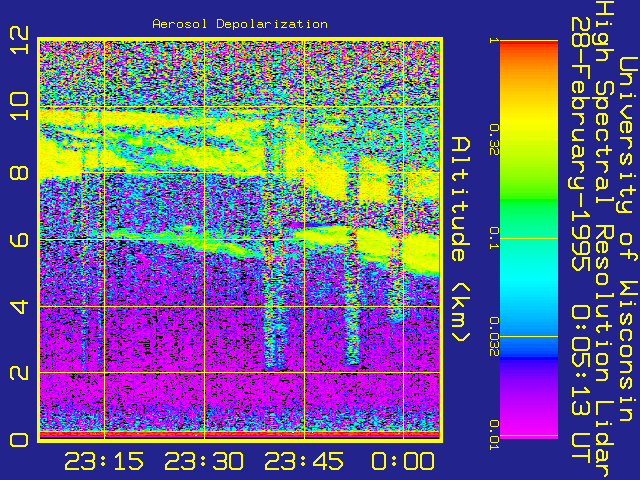This screenshot has height=480, width=640.
Task: Select the 23:45 time axis label
Action: click(x=304, y=461)
